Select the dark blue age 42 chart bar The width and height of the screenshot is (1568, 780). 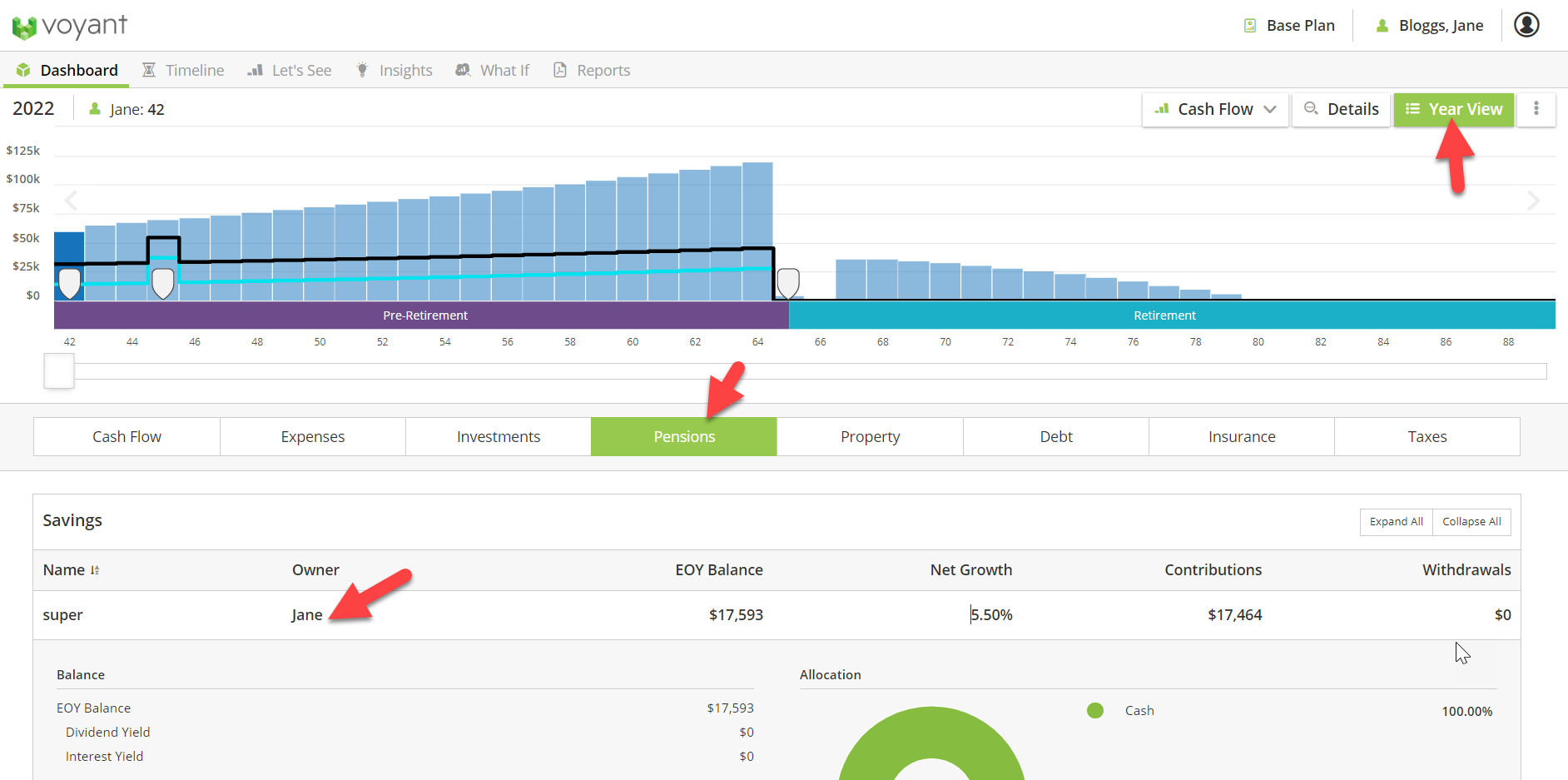70,266
